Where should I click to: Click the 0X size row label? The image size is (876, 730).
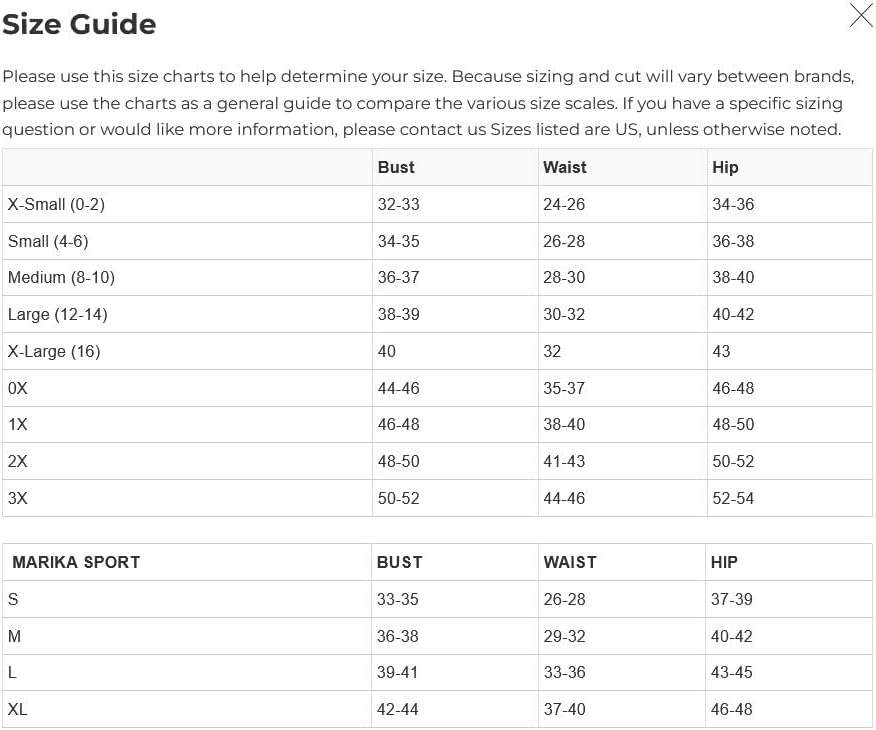coord(18,388)
